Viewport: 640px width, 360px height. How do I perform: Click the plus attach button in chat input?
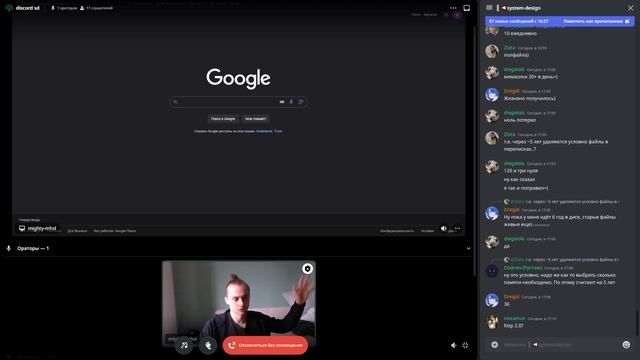click(494, 345)
